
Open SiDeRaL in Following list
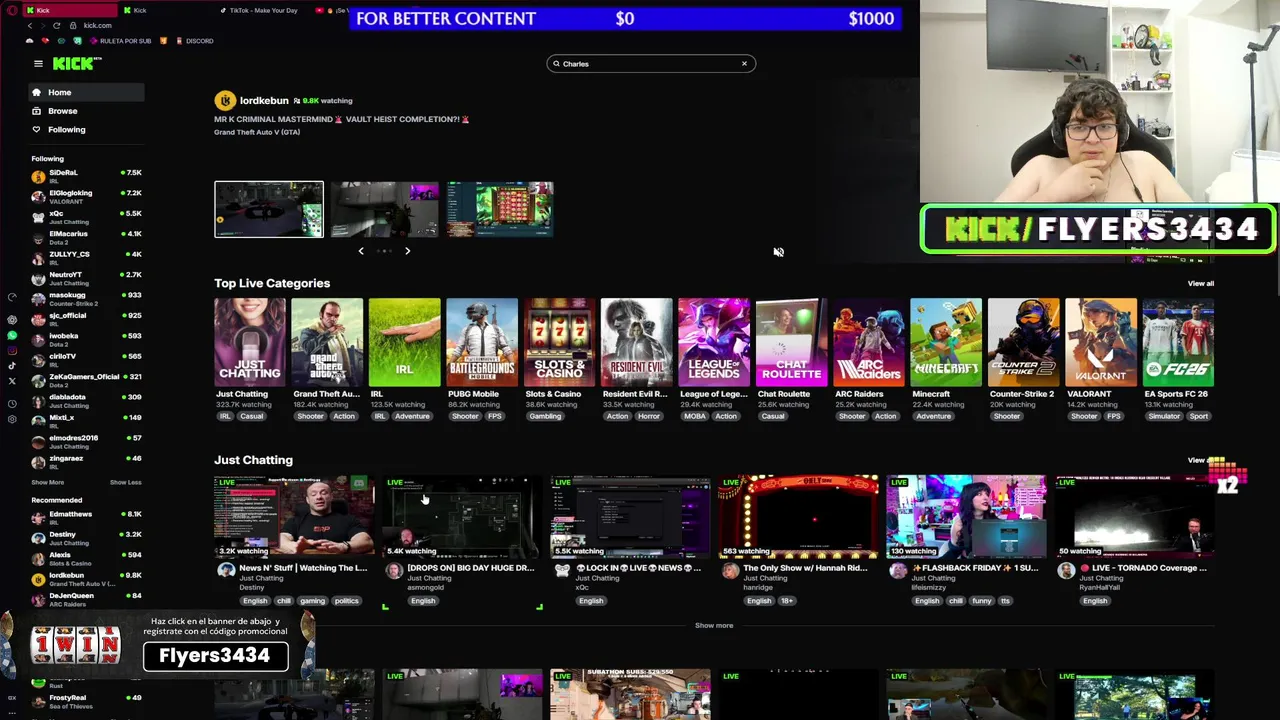click(x=87, y=176)
